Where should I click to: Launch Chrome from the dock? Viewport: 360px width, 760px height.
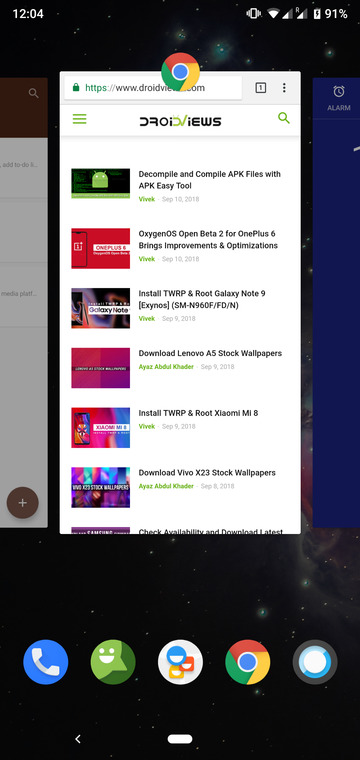tap(248, 662)
